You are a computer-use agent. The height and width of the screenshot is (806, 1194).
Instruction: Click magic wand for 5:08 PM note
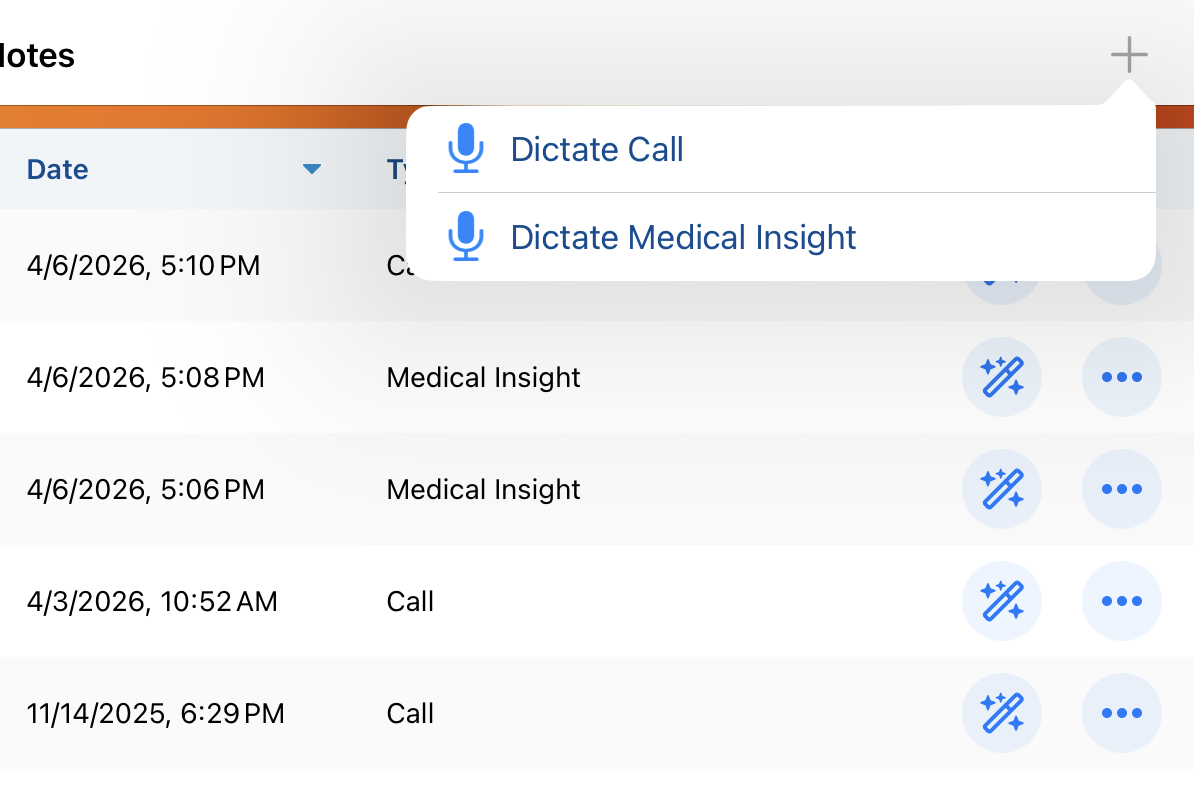click(x=1002, y=378)
